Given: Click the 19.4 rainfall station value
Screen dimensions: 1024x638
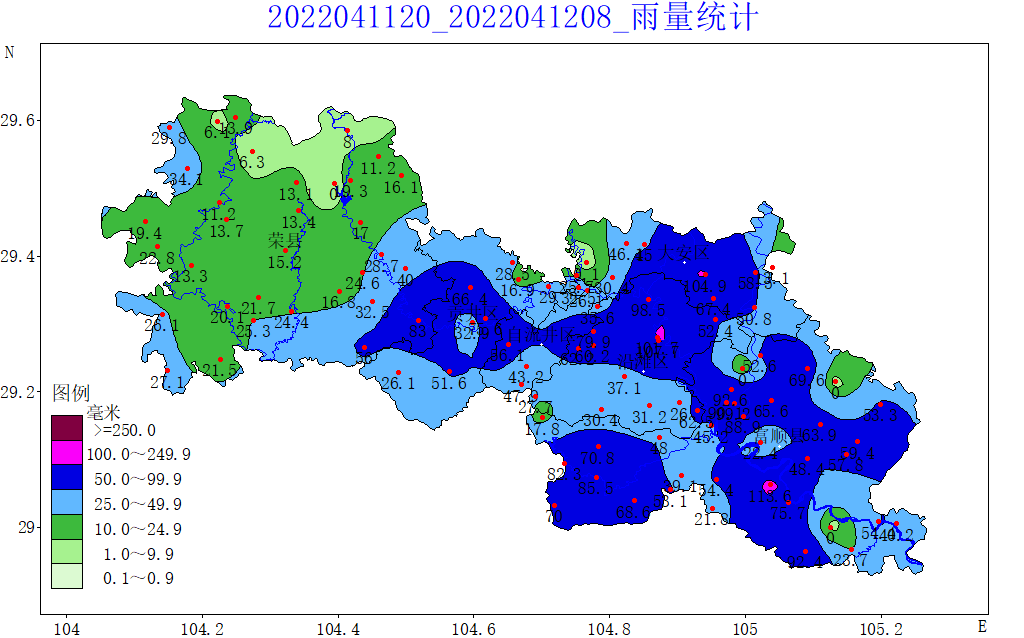Looking at the screenshot, I should [145, 234].
